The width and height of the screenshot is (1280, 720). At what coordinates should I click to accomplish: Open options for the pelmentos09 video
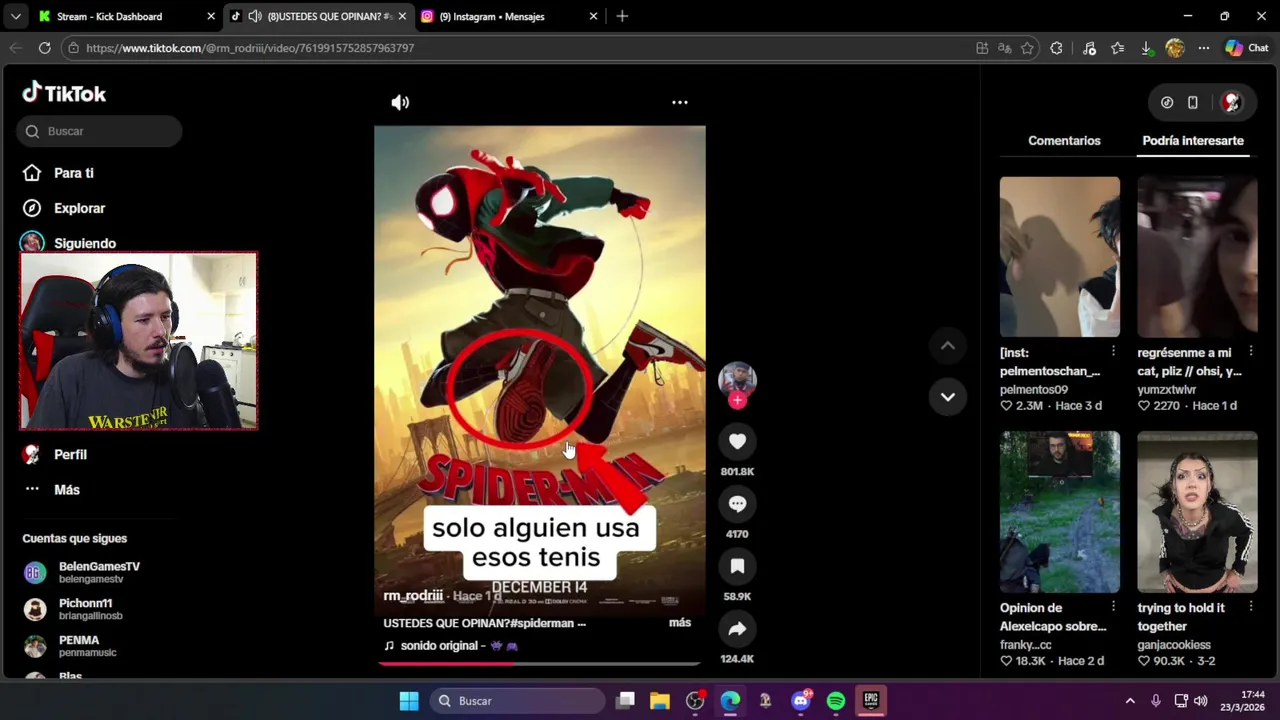[x=1113, y=351]
